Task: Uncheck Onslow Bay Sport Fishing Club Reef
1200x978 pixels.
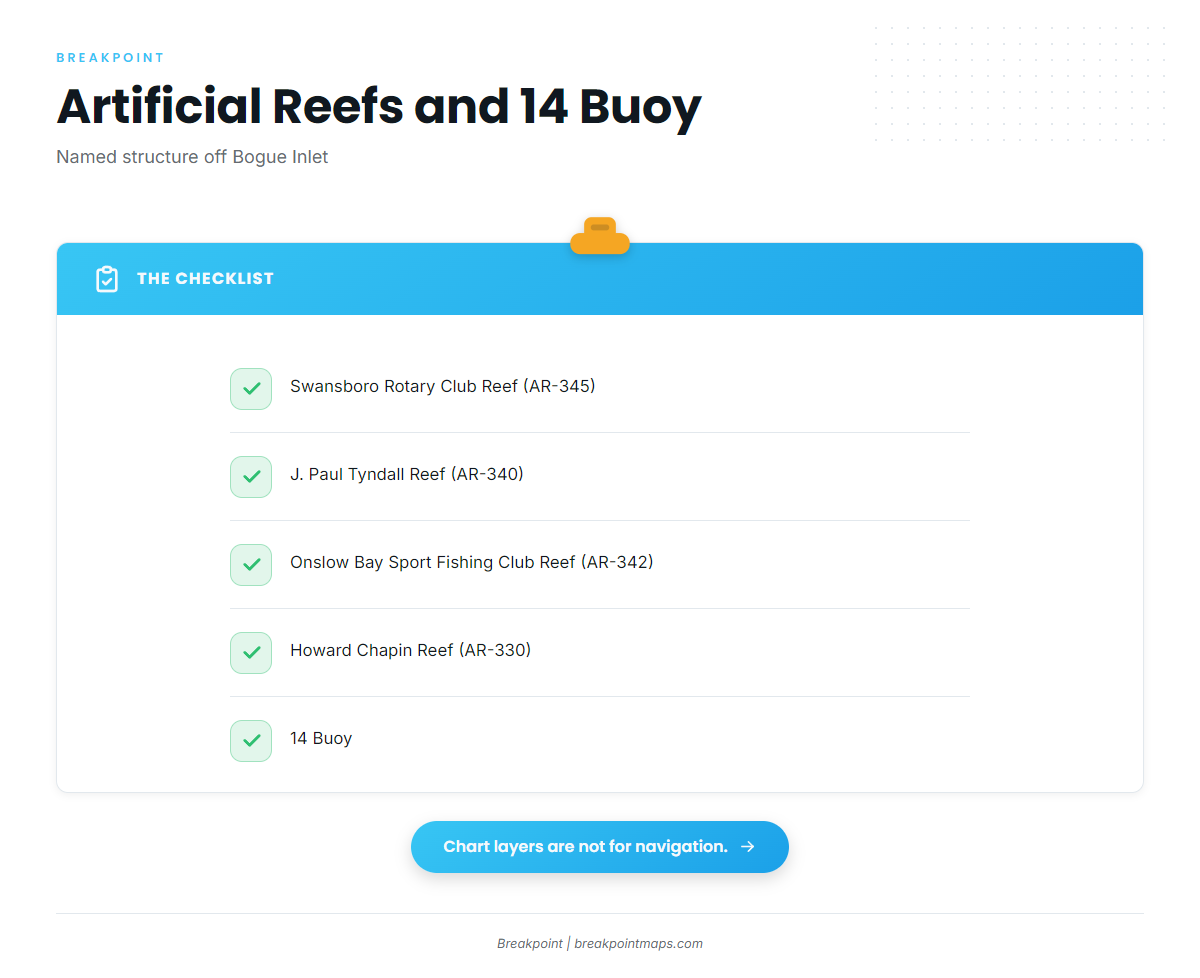Action: pyautogui.click(x=251, y=565)
